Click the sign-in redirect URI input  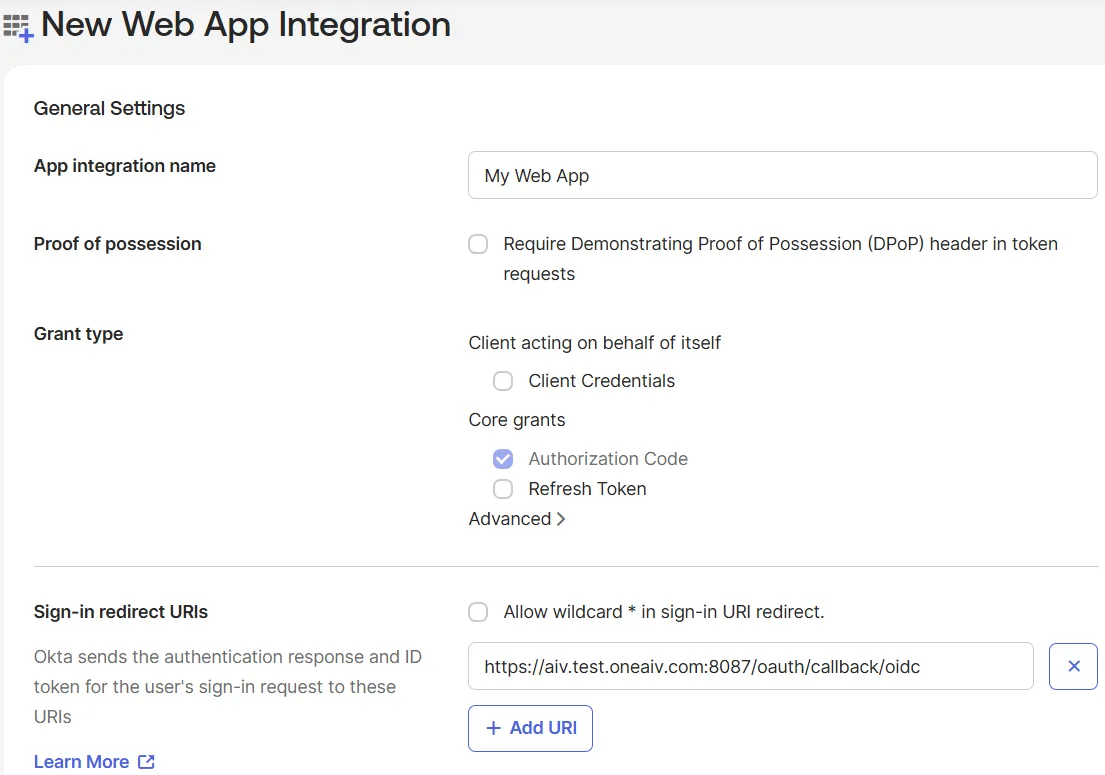(751, 666)
